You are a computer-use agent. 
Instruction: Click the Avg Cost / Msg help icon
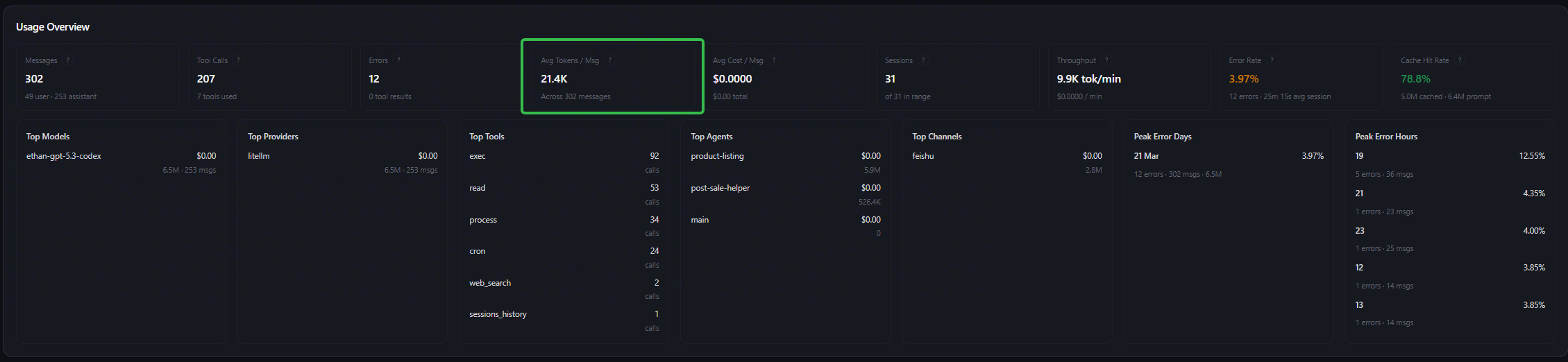774,60
